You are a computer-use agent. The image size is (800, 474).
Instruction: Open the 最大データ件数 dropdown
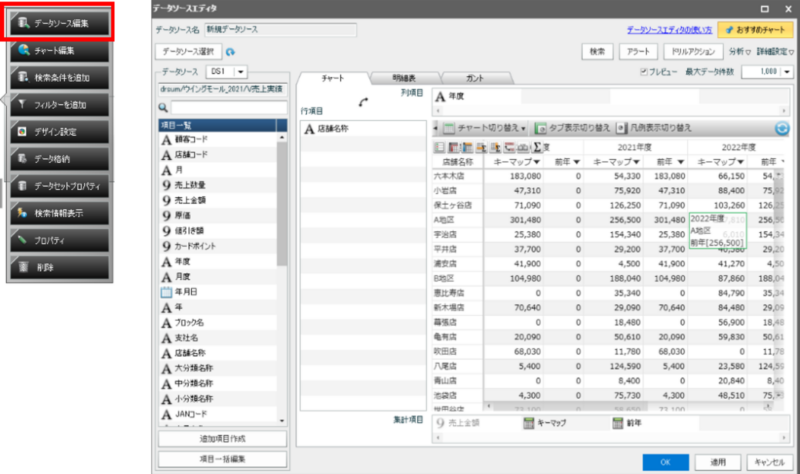pyautogui.click(x=787, y=72)
